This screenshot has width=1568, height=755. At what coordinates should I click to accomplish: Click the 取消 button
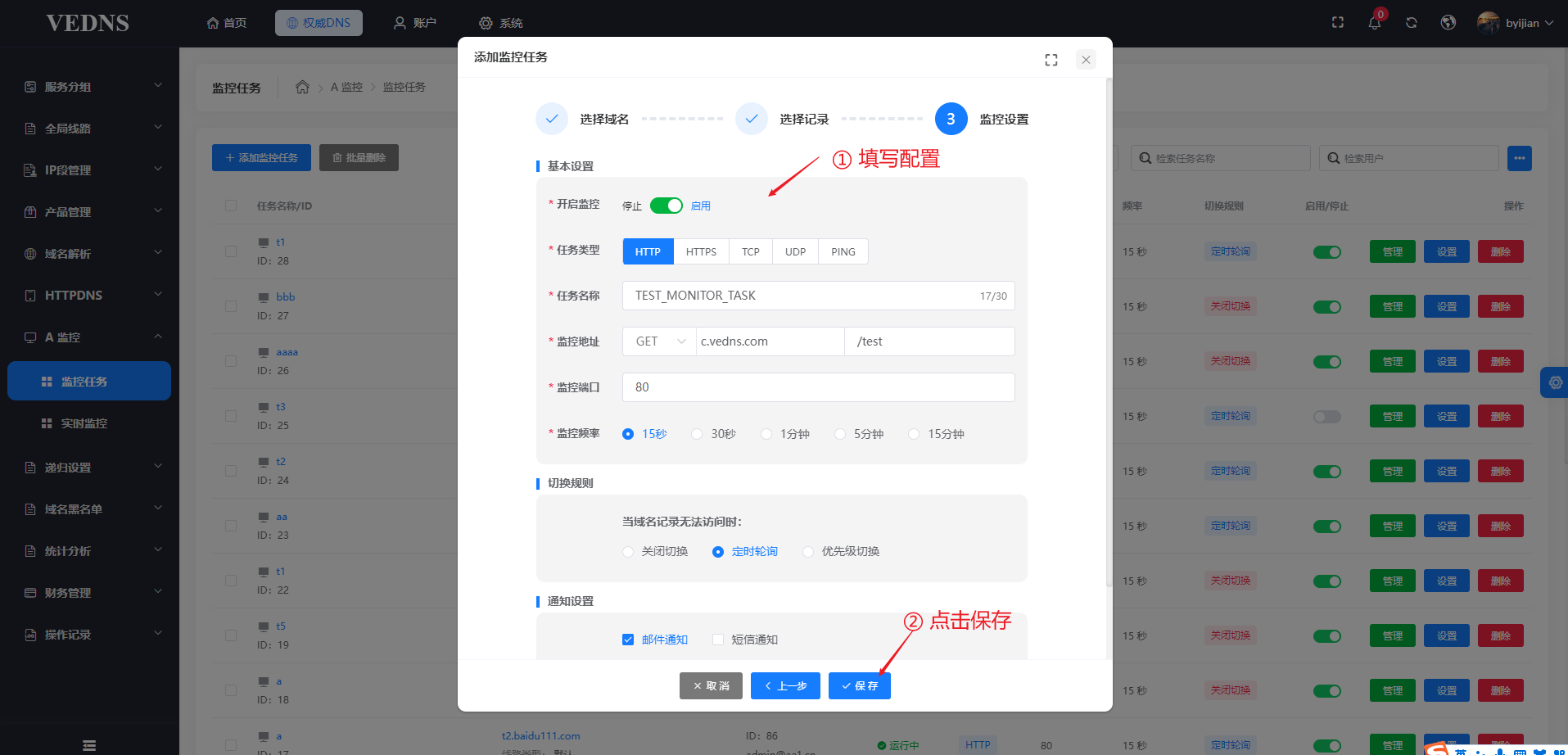coord(711,686)
